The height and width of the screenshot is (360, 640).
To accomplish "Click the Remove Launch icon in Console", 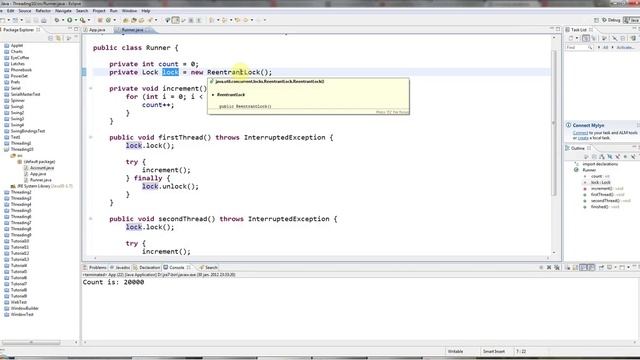I will [x=549, y=268].
